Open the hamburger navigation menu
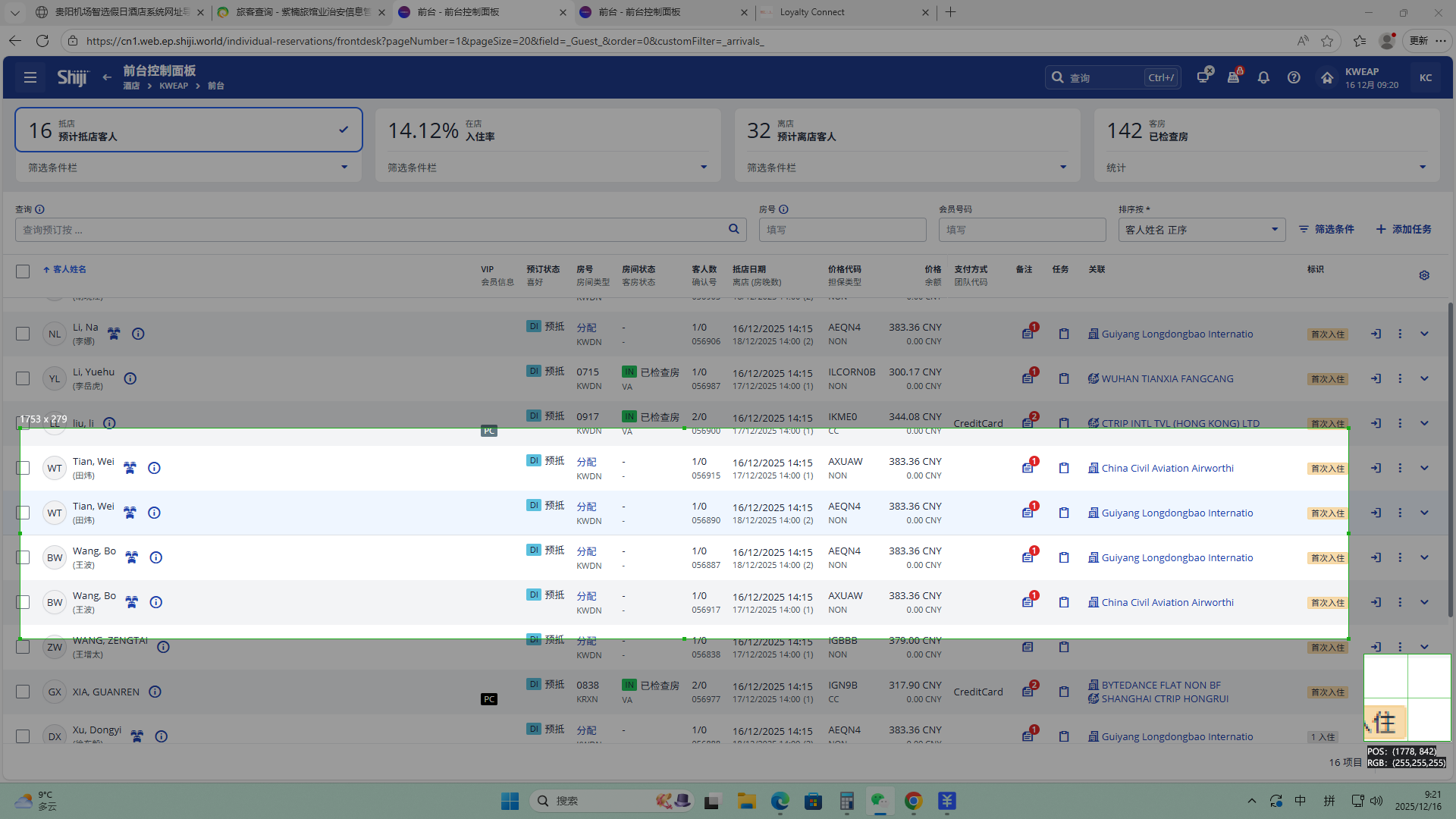This screenshot has height=819, width=1456. click(30, 77)
